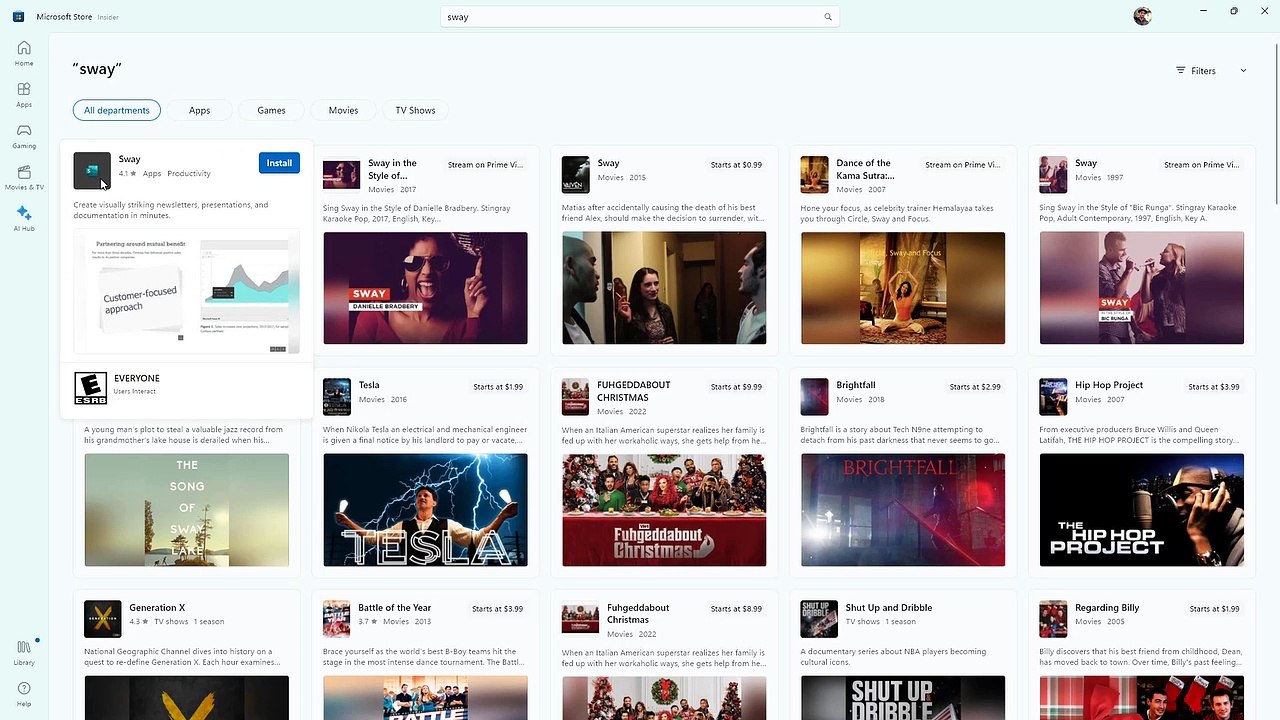
Task: Open the Library in the sidebar
Action: [x=24, y=652]
